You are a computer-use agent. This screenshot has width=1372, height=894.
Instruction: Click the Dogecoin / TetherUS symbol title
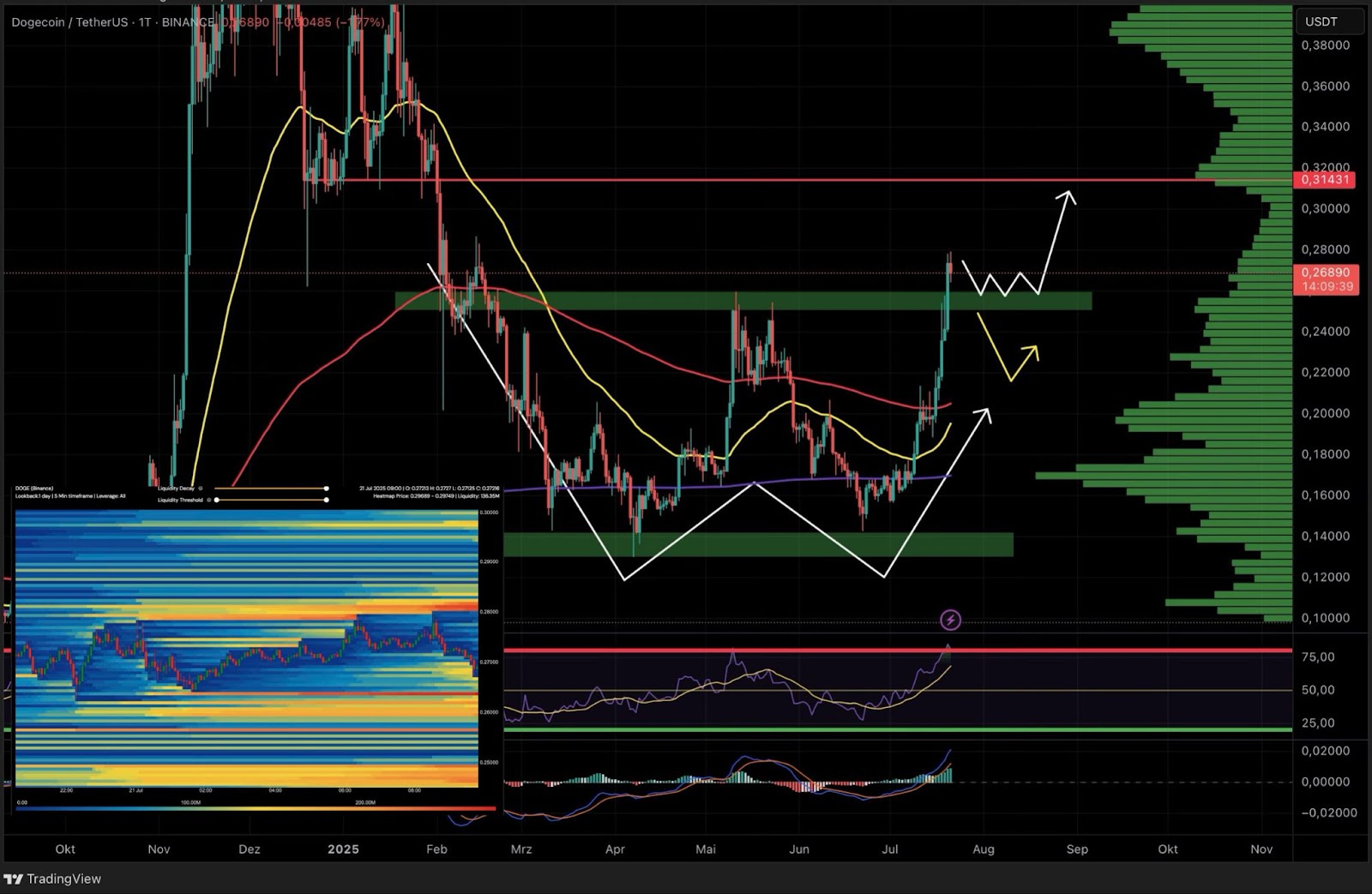tap(70, 22)
